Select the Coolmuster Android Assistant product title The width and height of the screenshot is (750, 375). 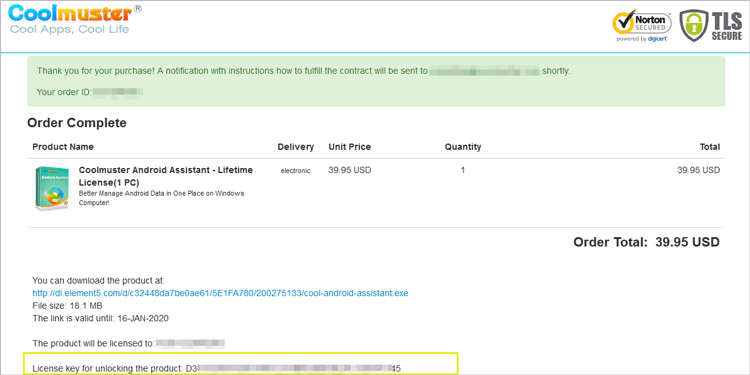pos(165,176)
